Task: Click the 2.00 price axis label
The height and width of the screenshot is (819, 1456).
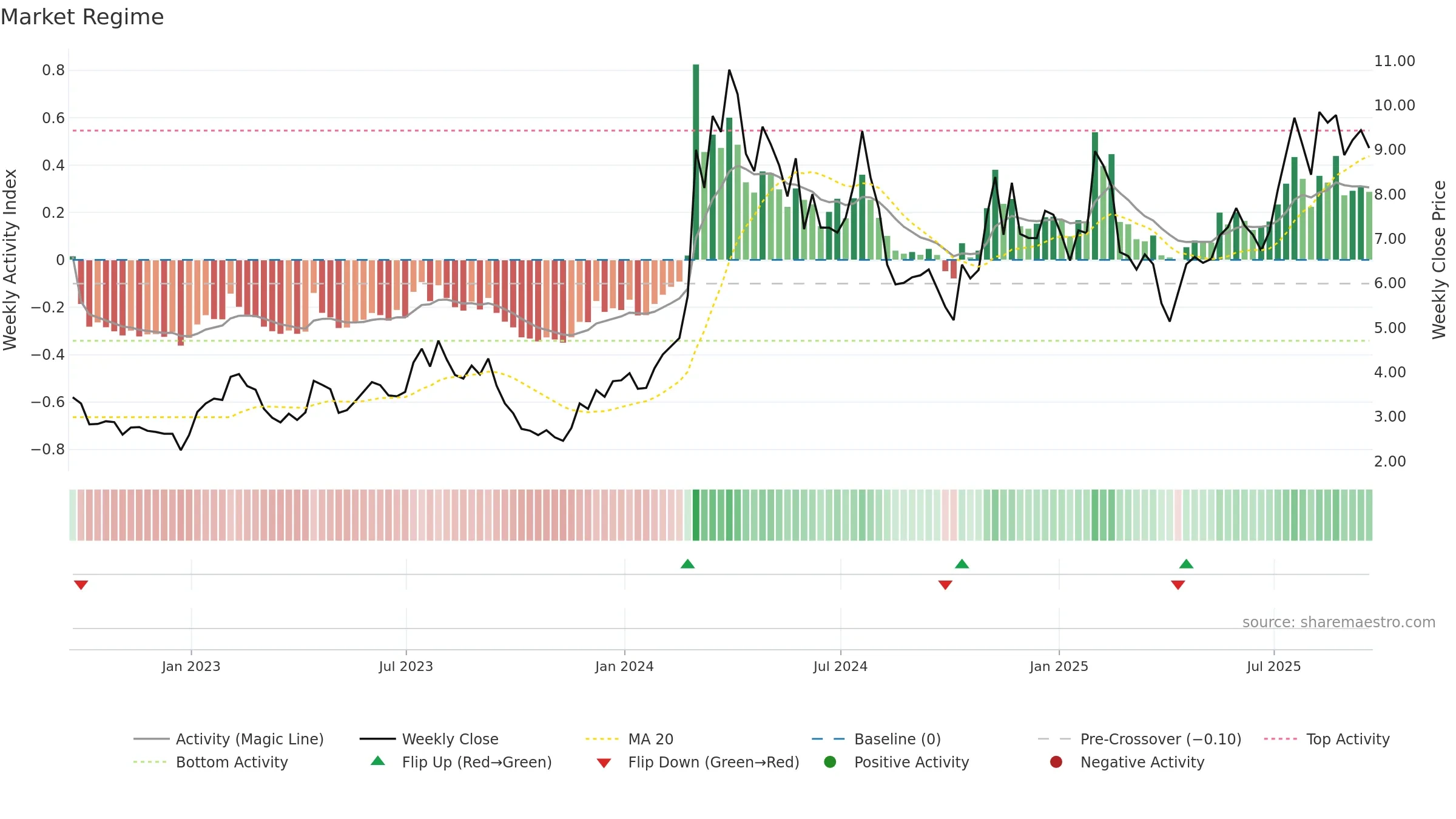Action: click(x=1389, y=462)
